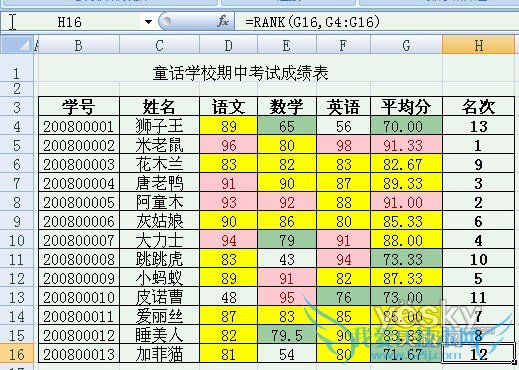
Task: Click average score 91.00
Action: click(406, 202)
